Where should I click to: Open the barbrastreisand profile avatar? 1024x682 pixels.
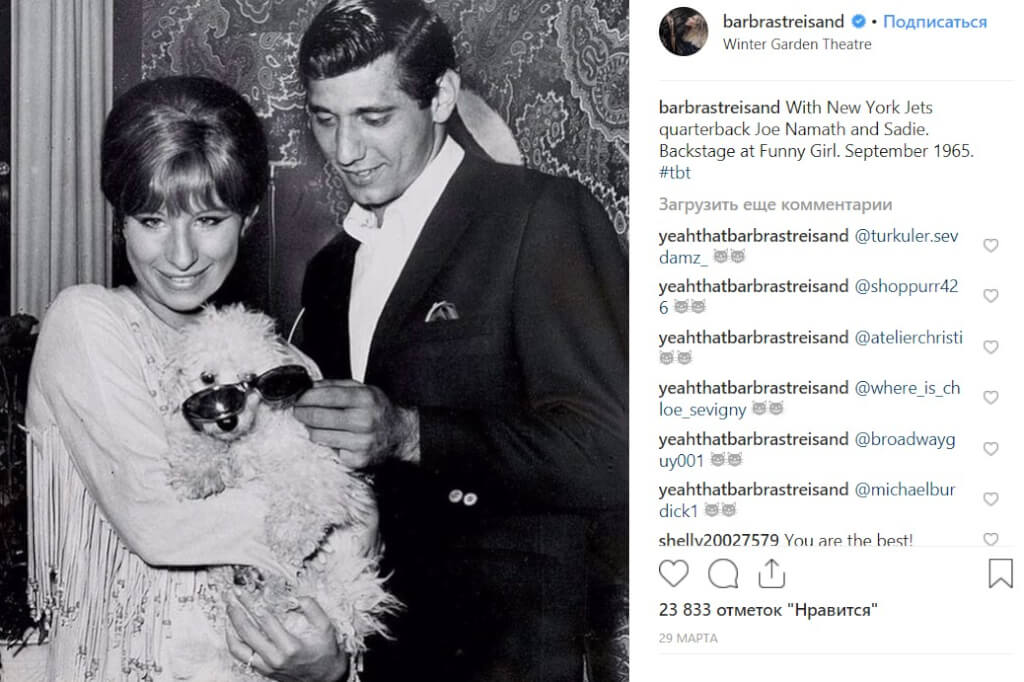[x=684, y=31]
